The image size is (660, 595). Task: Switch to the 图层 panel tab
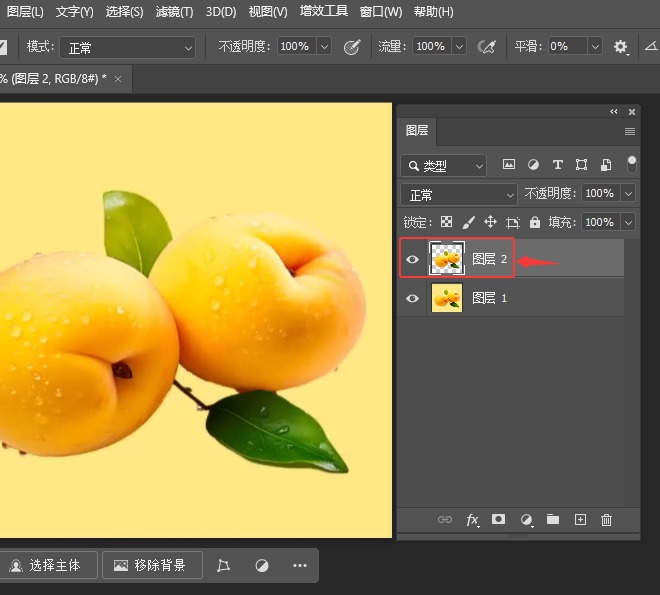tap(417, 131)
